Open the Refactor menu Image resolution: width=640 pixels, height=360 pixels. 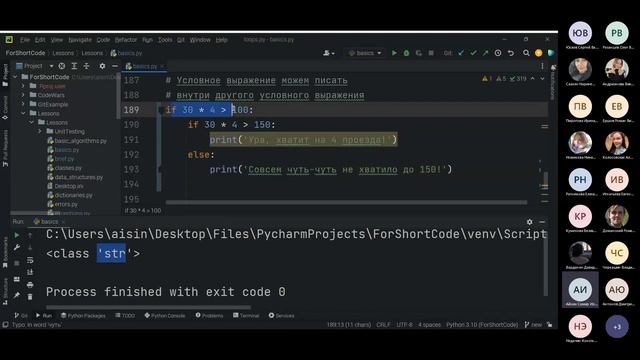(126, 40)
